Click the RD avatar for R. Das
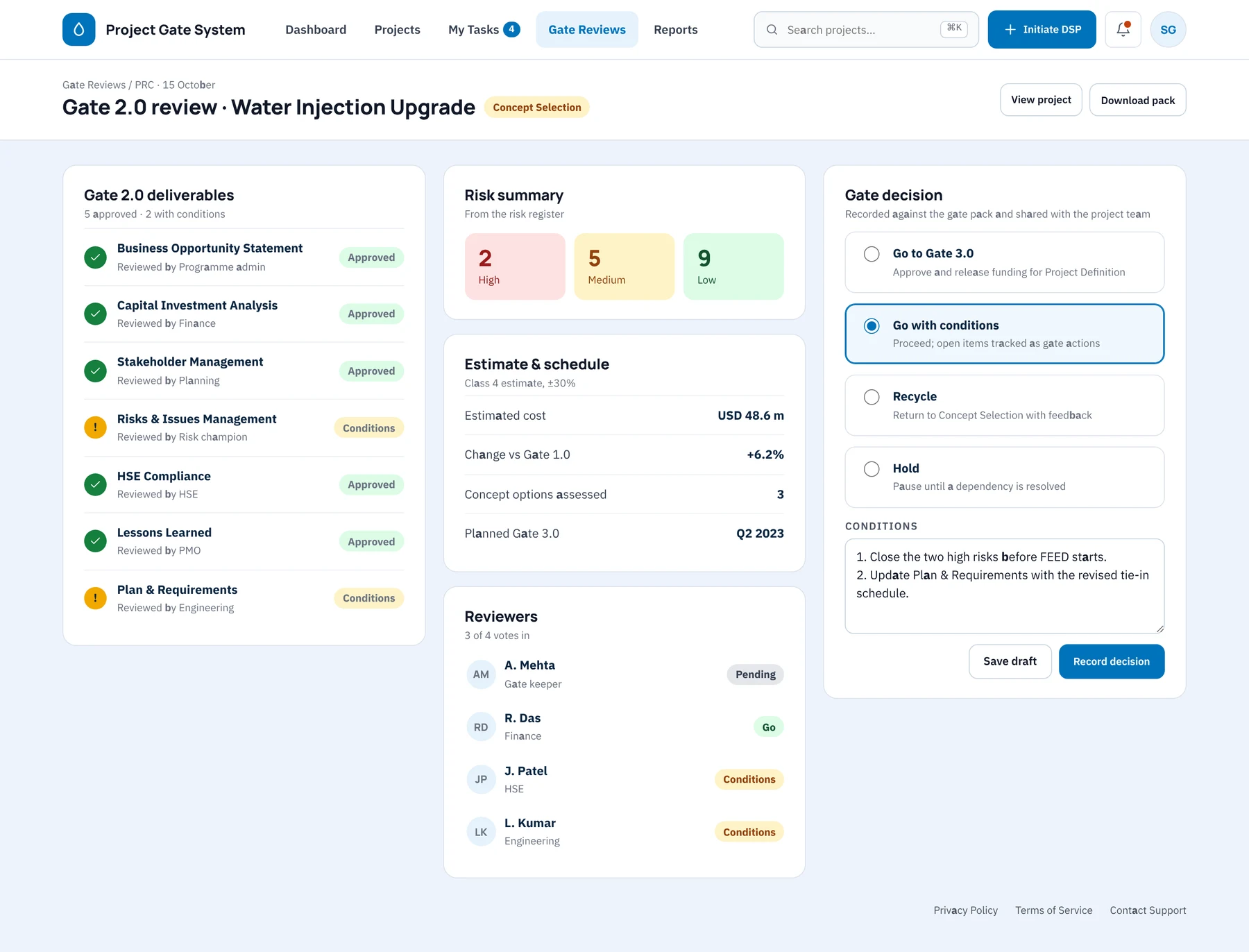1249x952 pixels. (481, 727)
